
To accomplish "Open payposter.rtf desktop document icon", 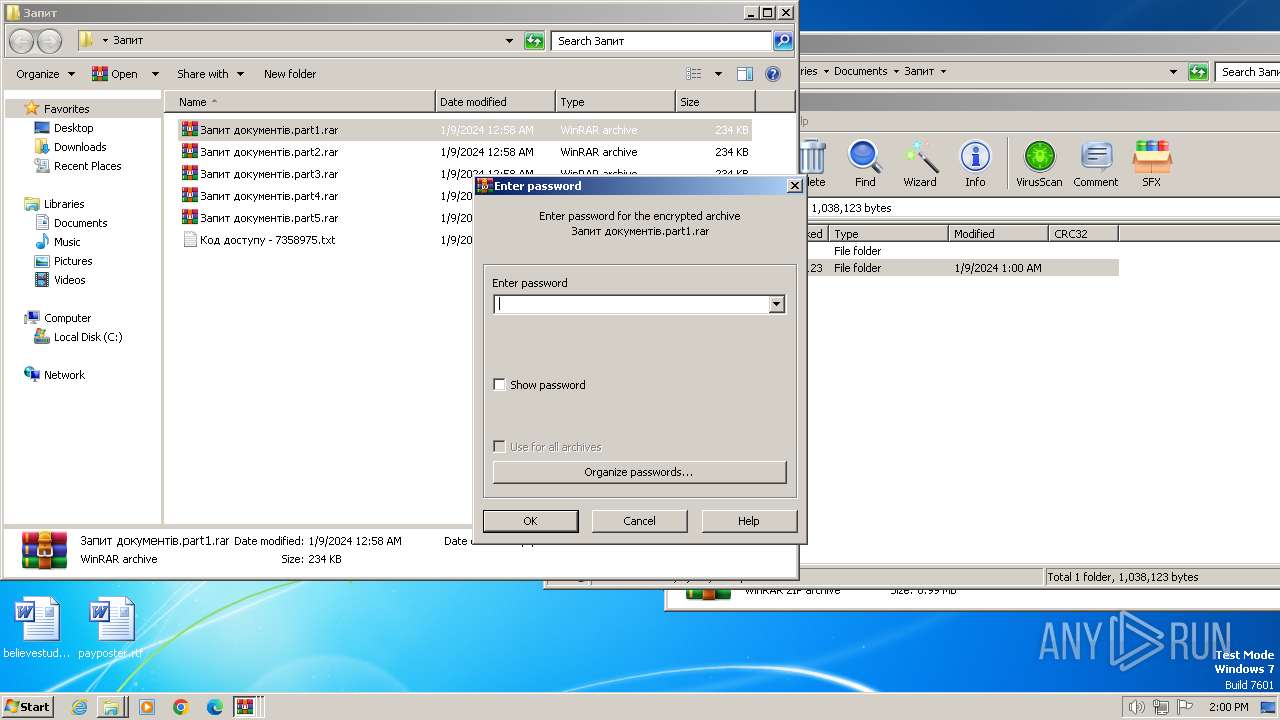I will tap(111, 628).
